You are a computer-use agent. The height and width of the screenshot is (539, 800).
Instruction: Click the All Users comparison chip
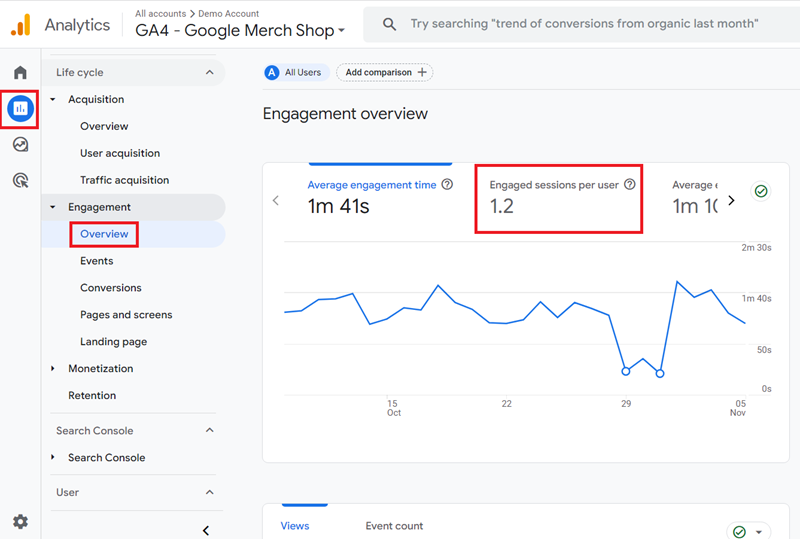(296, 72)
